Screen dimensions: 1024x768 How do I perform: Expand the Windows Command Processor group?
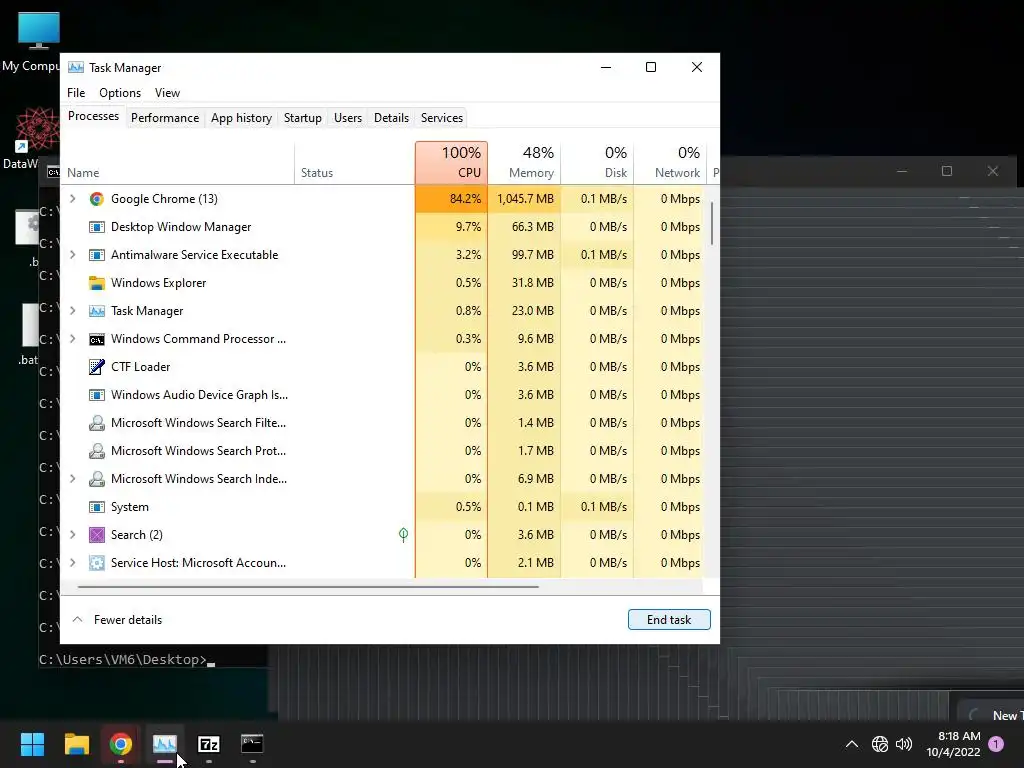(x=72, y=339)
